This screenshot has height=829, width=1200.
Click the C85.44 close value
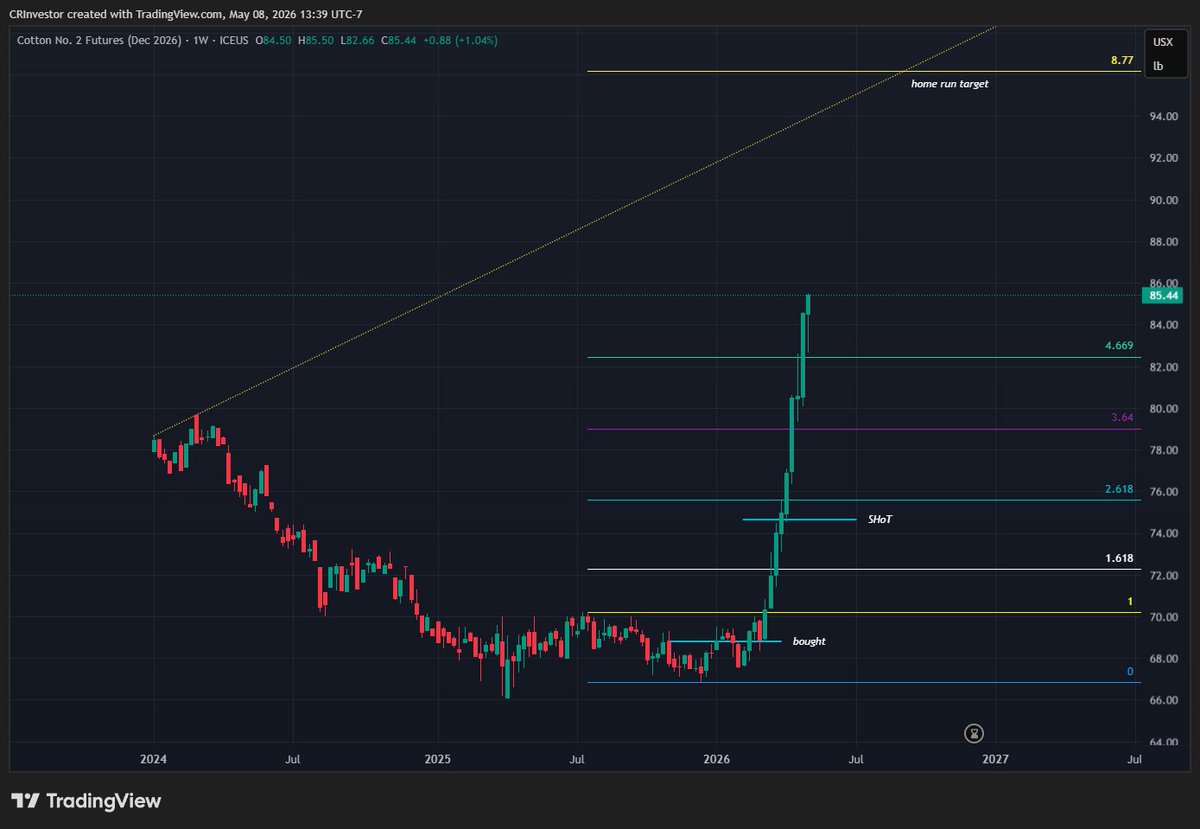399,40
